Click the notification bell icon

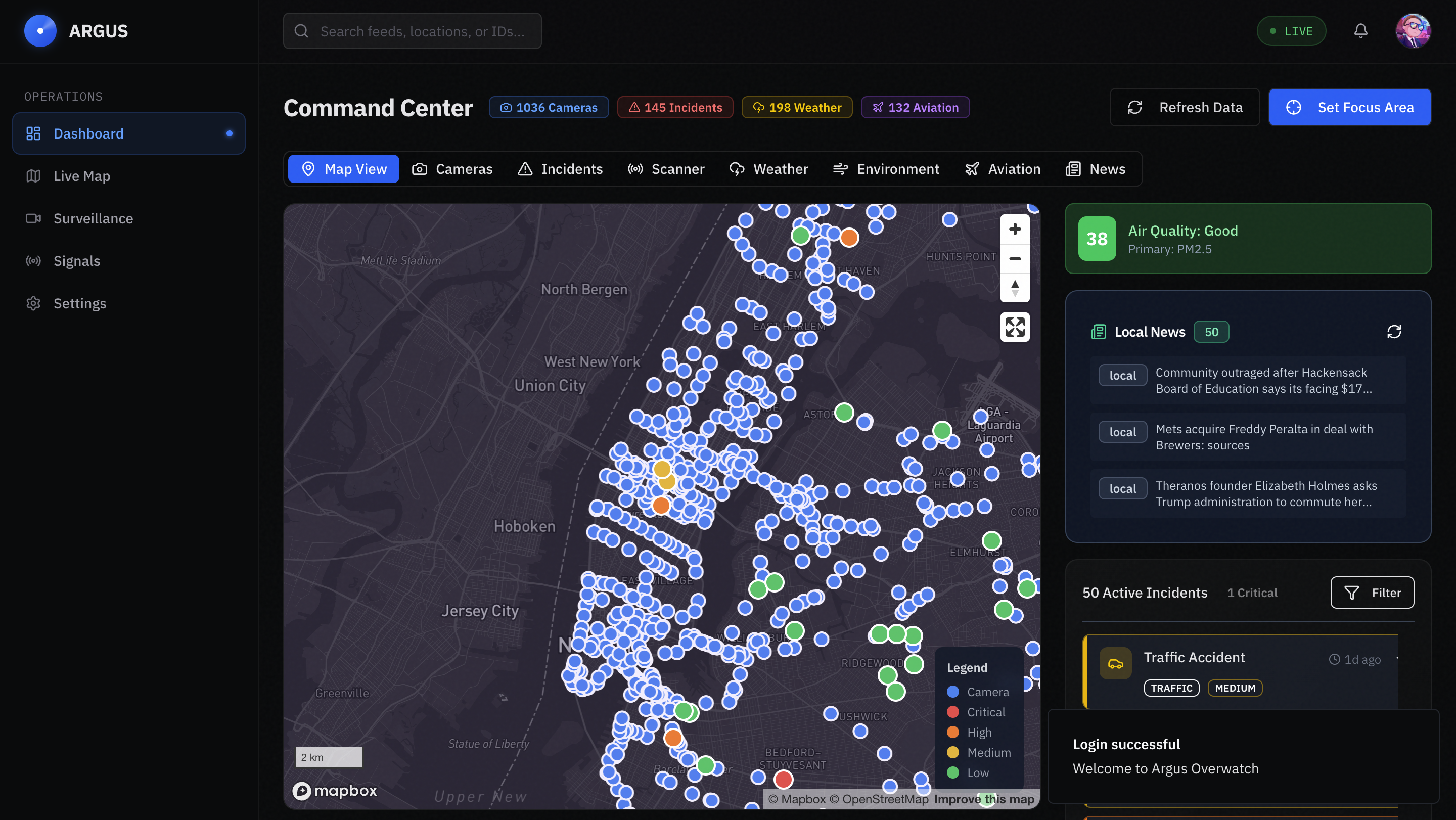click(1360, 31)
